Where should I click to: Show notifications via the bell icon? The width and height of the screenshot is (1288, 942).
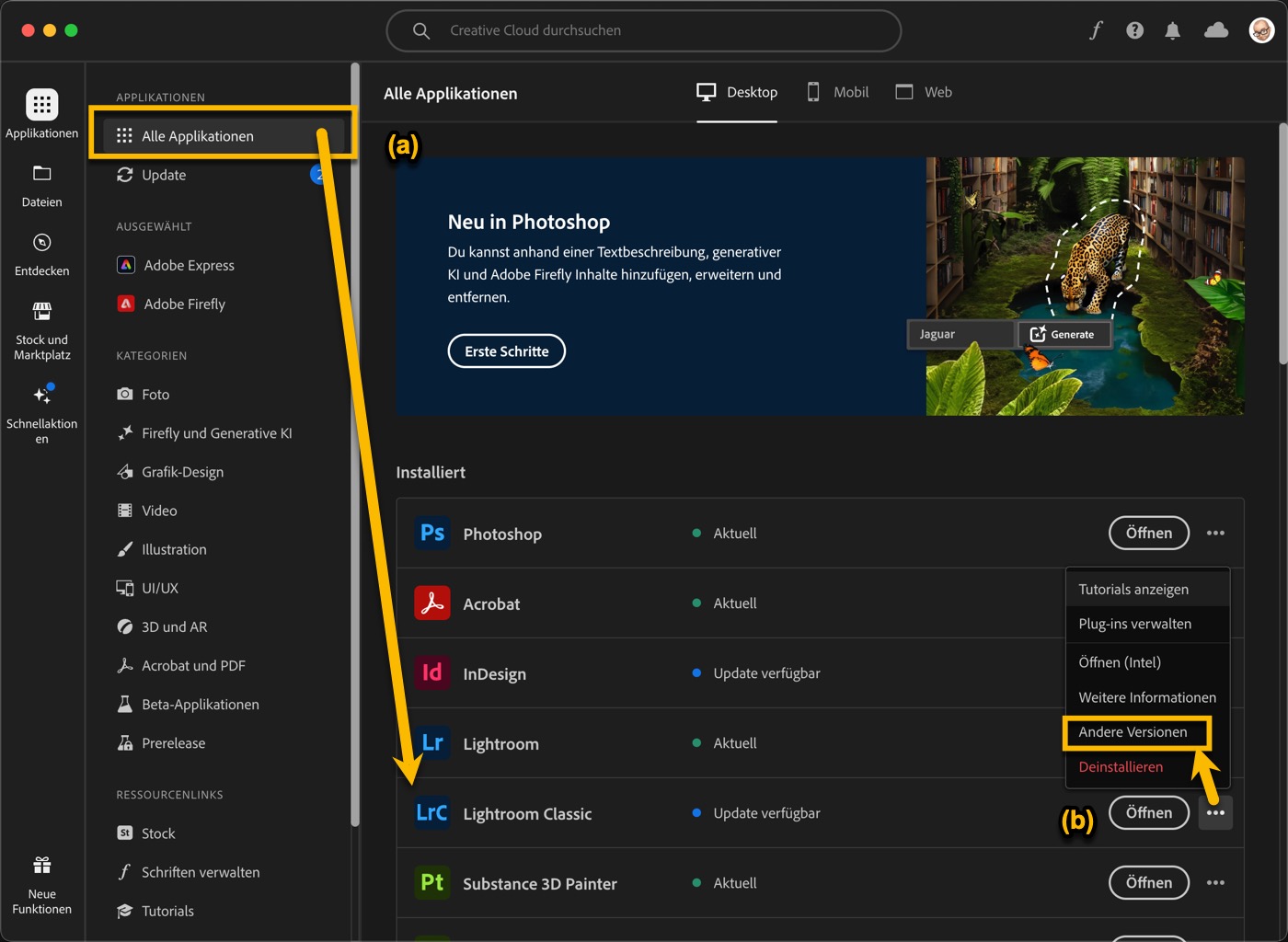[x=1172, y=30]
